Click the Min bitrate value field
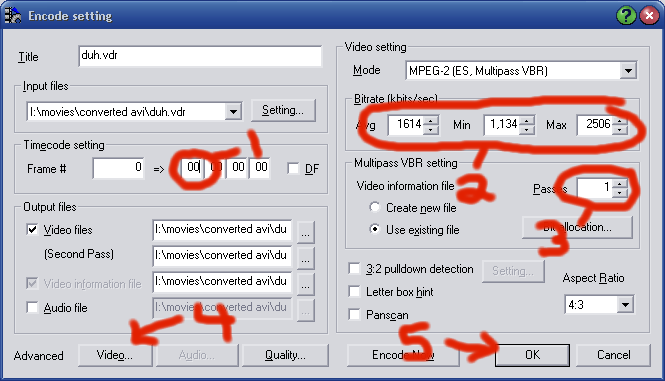665x381 pixels. coord(502,125)
